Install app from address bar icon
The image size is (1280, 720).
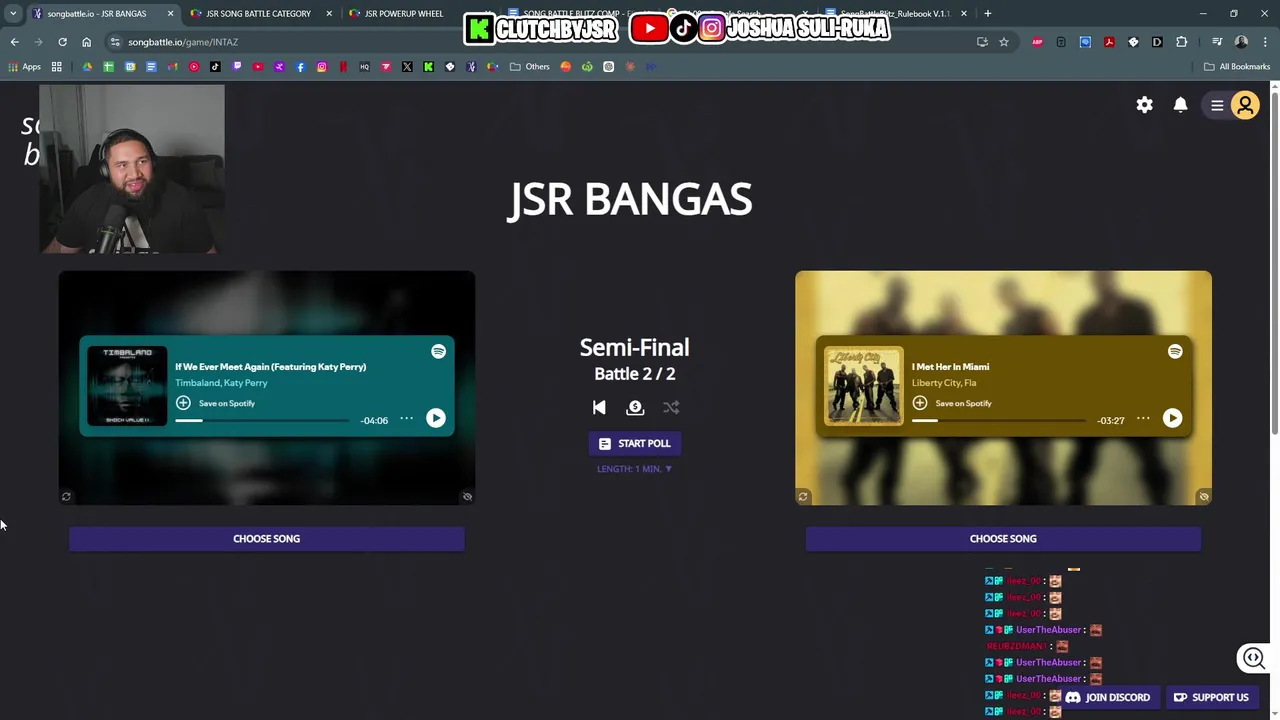(x=982, y=42)
